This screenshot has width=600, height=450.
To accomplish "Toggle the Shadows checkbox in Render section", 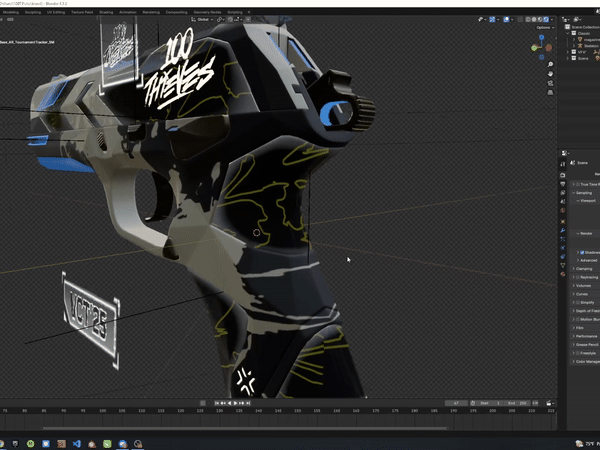I will [x=582, y=253].
